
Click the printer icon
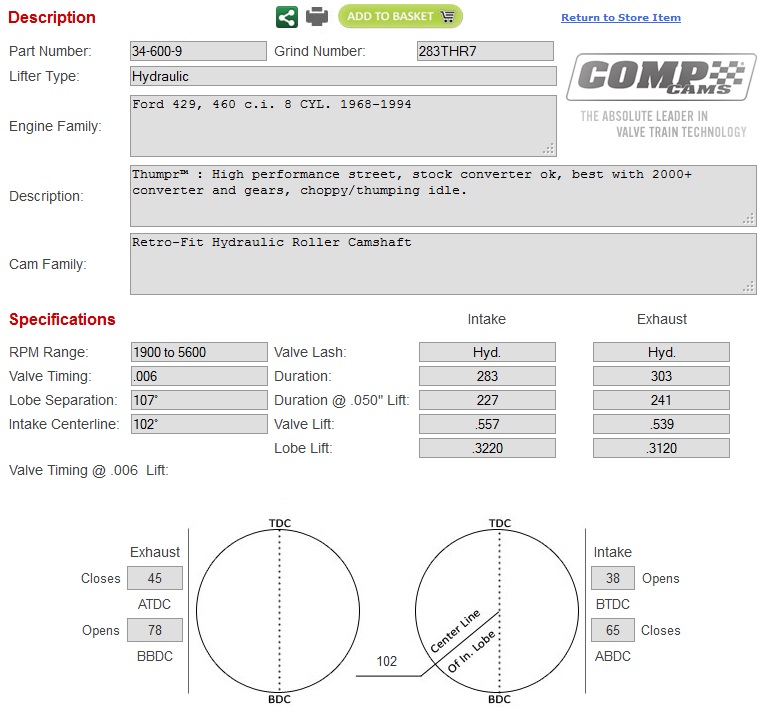(317, 17)
